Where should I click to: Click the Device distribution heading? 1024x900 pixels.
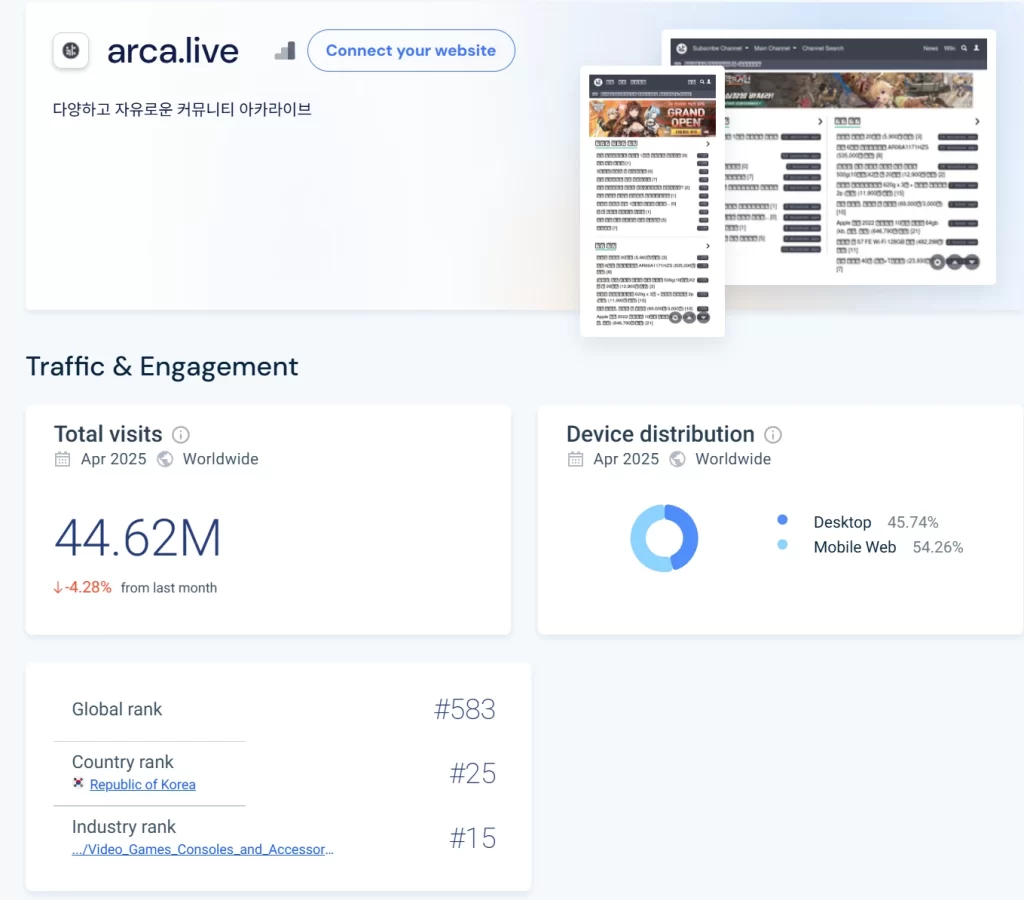(660, 434)
